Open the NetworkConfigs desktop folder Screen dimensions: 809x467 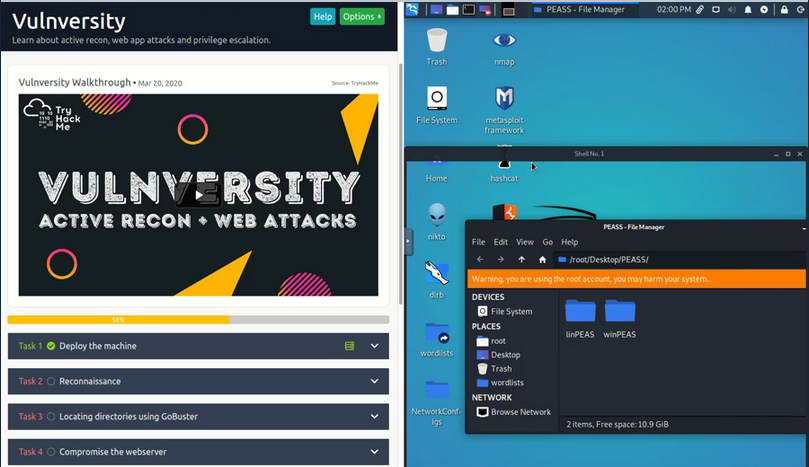436,402
